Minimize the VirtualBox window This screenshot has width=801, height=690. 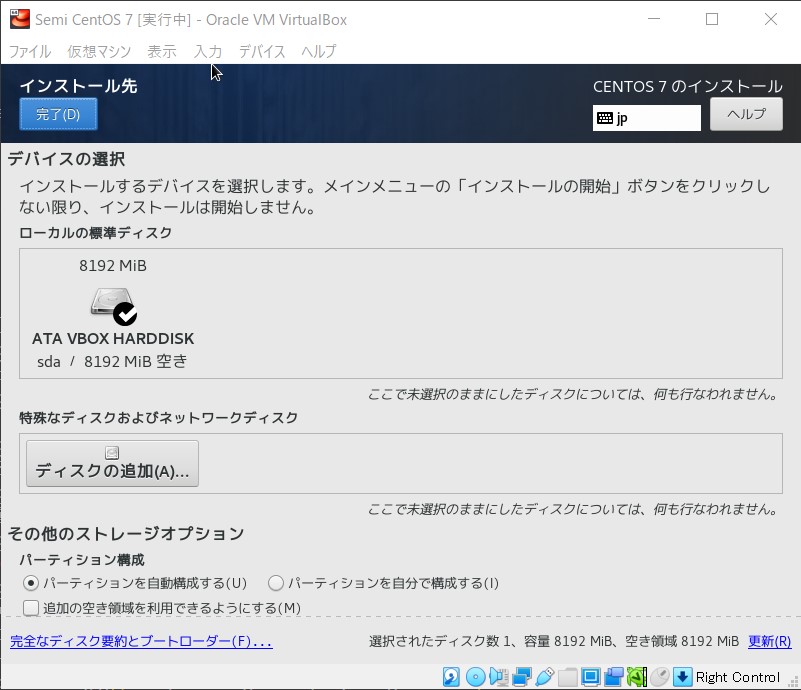(x=654, y=19)
